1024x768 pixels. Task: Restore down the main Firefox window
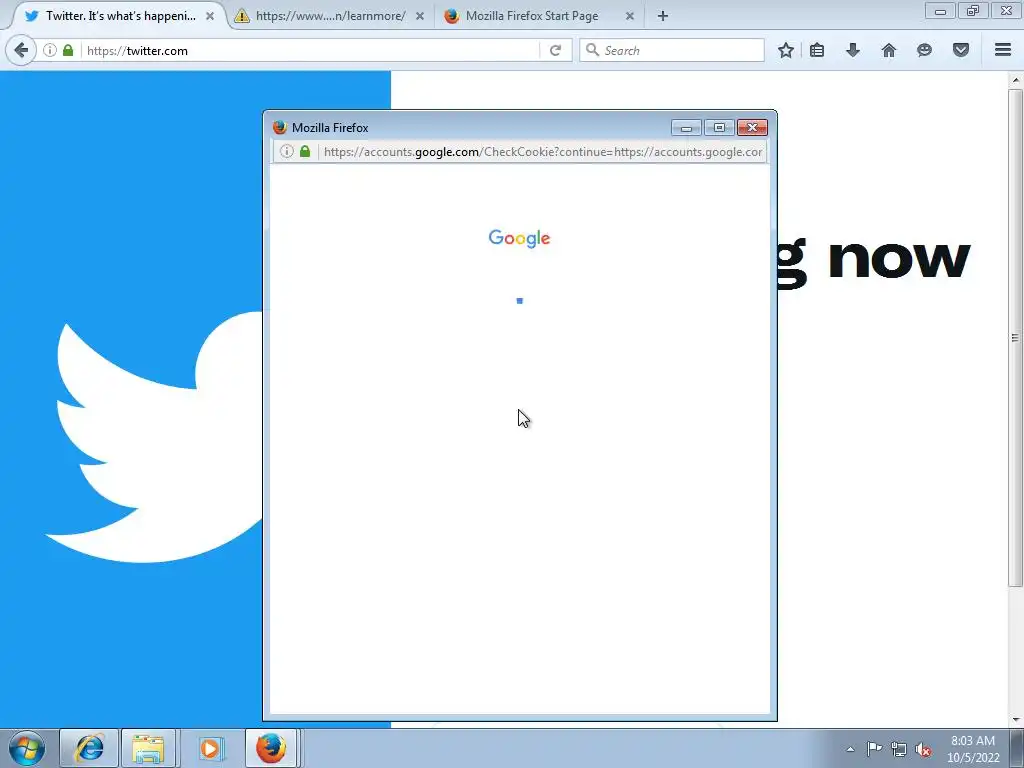tap(973, 10)
